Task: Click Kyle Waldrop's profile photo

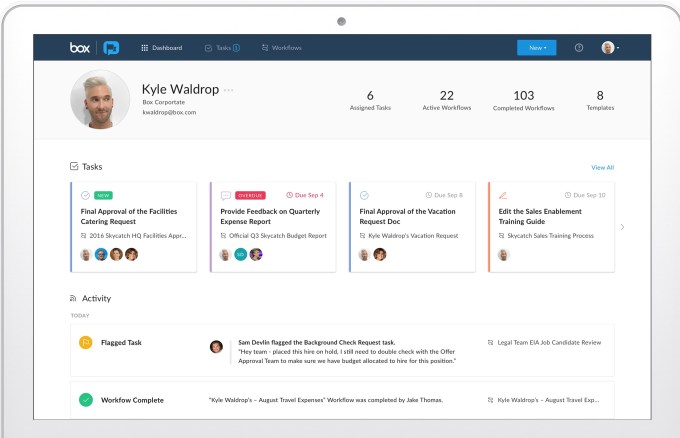Action: [x=100, y=99]
